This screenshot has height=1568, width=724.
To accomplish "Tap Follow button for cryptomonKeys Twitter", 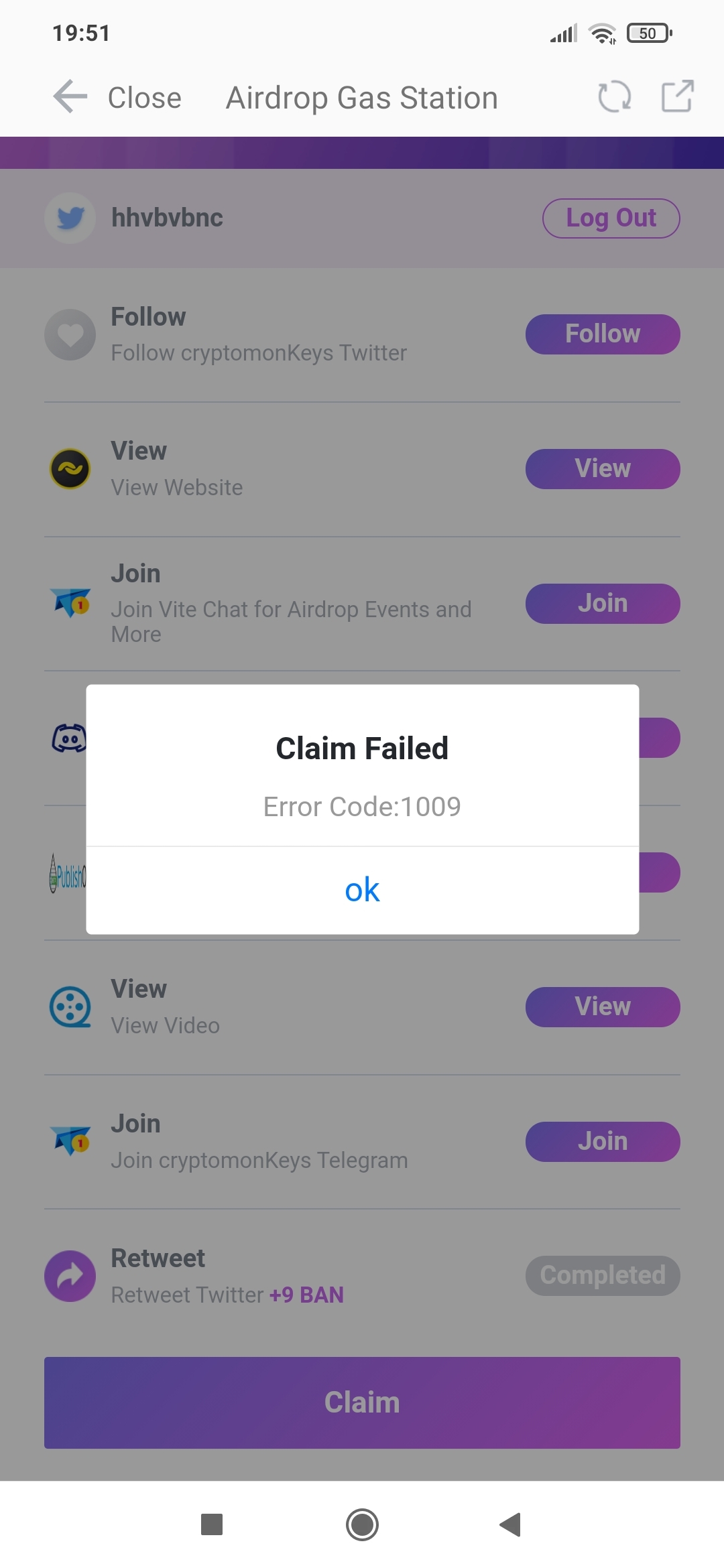I will (x=602, y=334).
